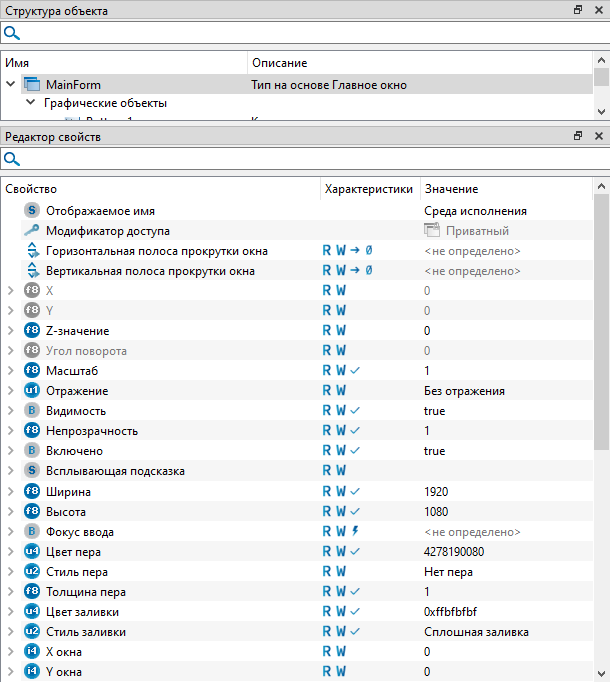The image size is (610, 682).
Task: Click the Высота value field 1080
Action: click(x=438, y=511)
